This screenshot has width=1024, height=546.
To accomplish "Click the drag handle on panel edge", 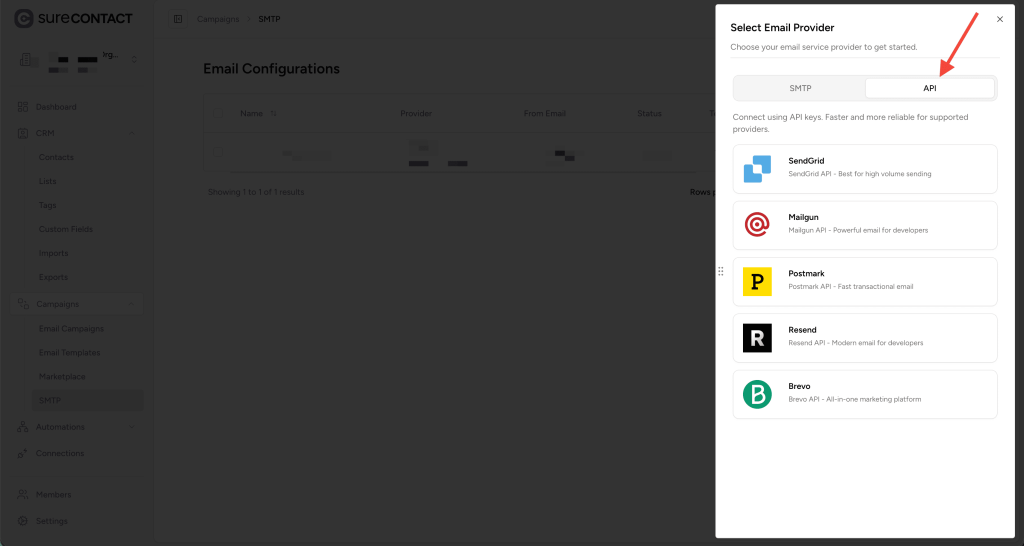I will click(x=720, y=271).
